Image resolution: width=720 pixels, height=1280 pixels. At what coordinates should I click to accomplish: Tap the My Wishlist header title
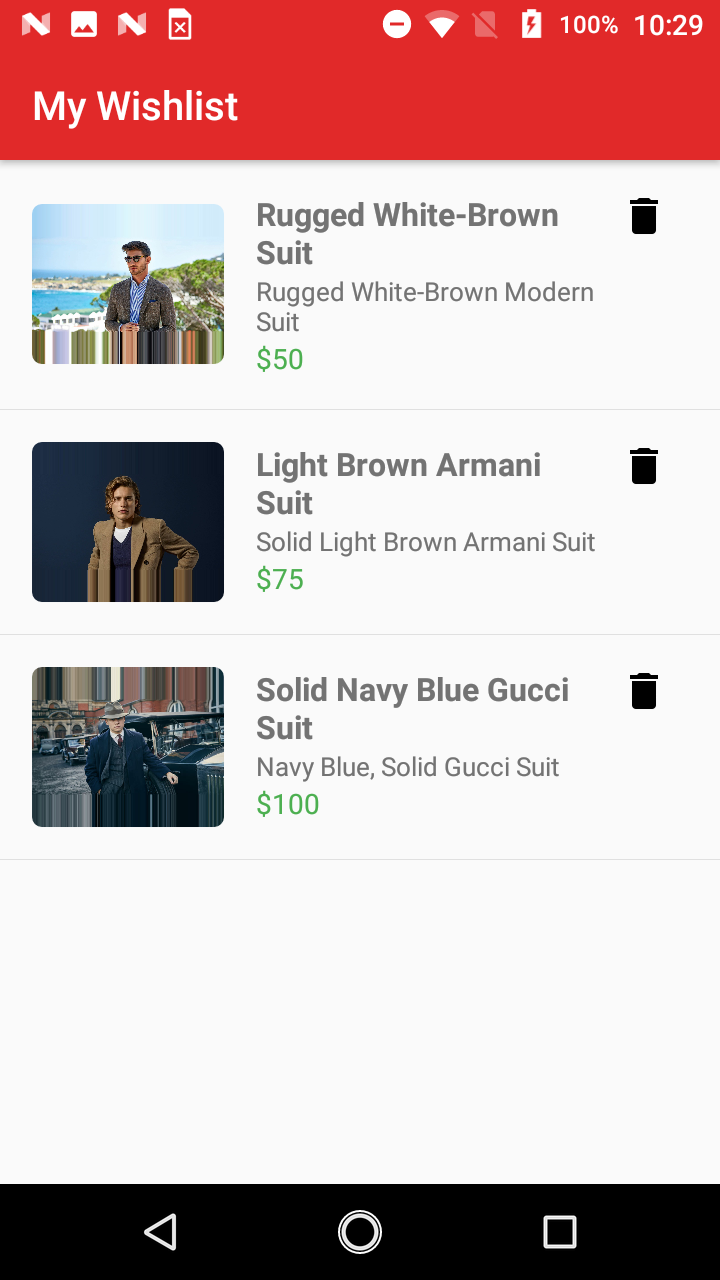click(x=135, y=106)
